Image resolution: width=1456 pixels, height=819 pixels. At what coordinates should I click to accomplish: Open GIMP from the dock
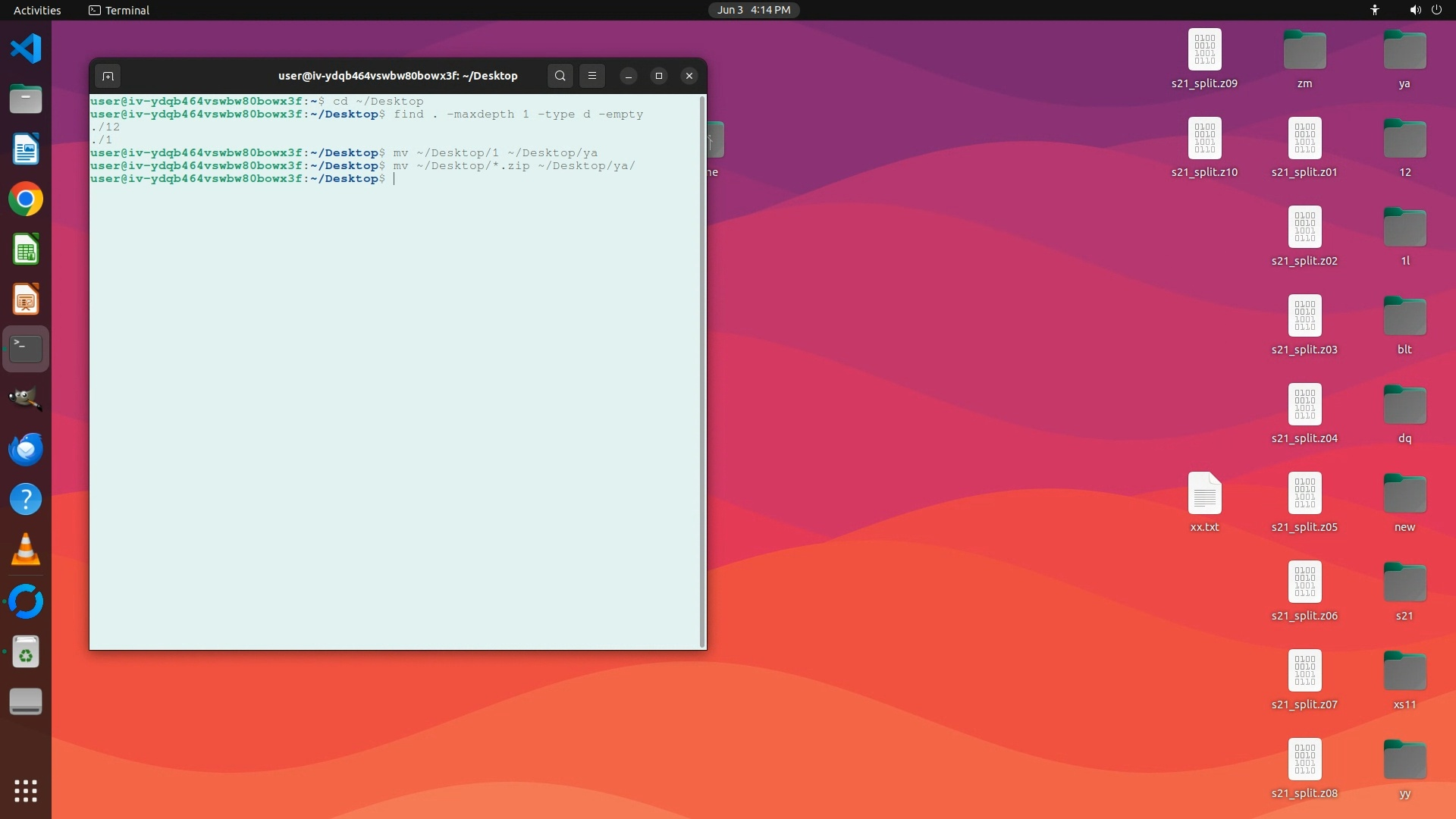tap(26, 399)
